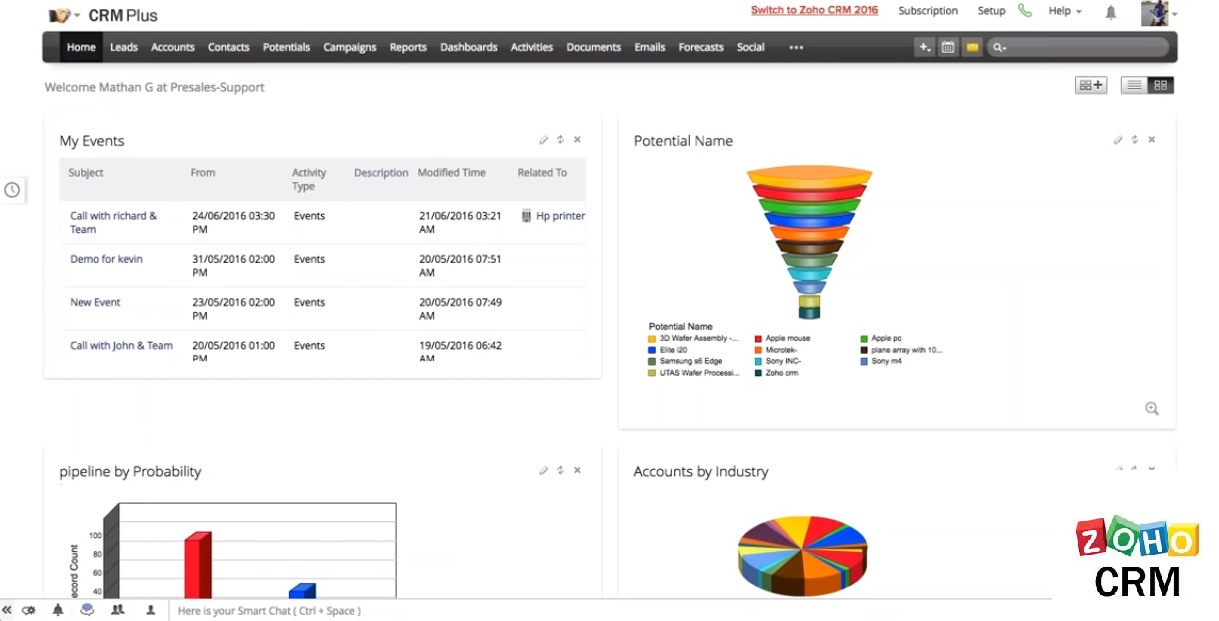
Task: Open the search magnifier dropdown
Action: pyautogui.click(x=998, y=47)
